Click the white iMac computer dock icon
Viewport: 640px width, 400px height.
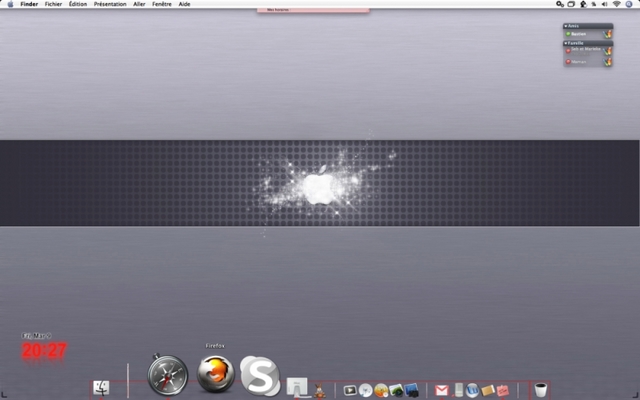click(297, 387)
